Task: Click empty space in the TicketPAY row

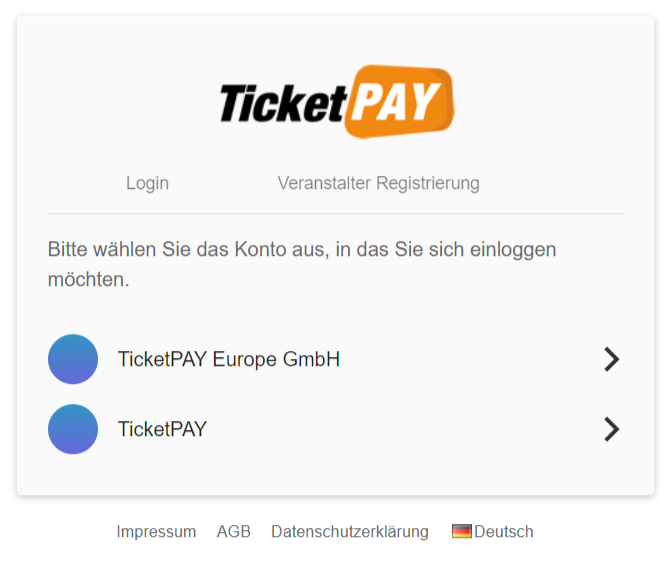Action: (x=407, y=429)
